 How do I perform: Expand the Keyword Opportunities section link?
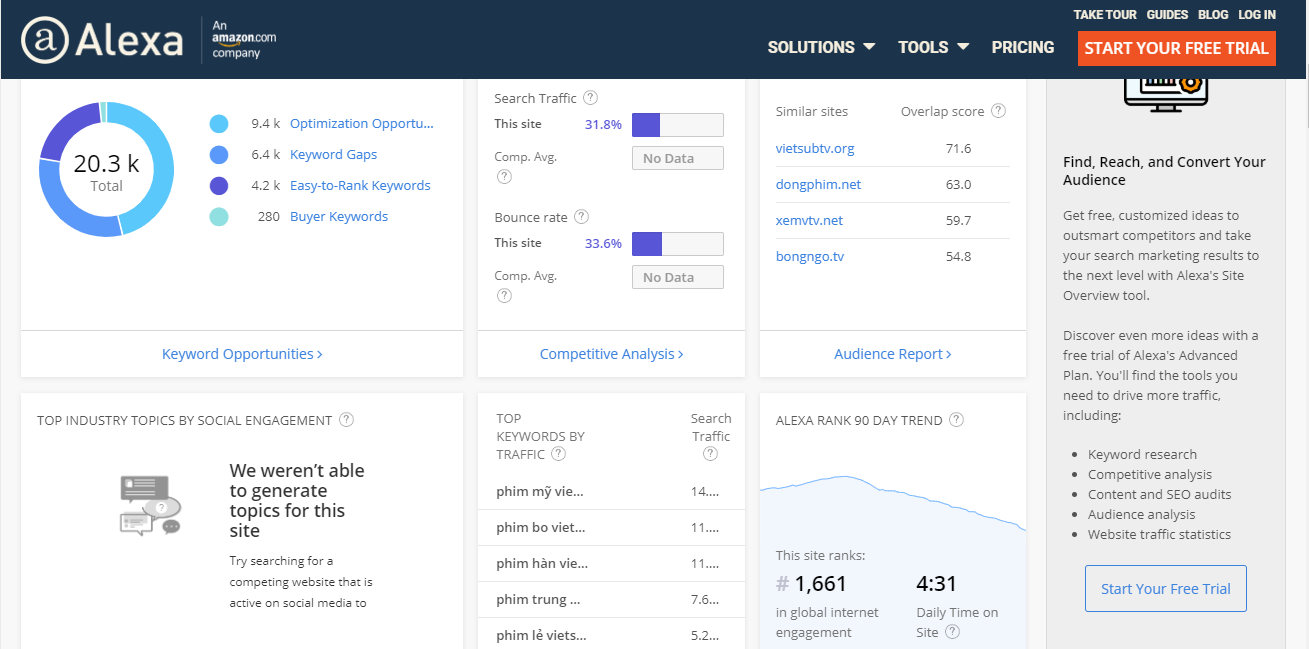pyautogui.click(x=242, y=354)
